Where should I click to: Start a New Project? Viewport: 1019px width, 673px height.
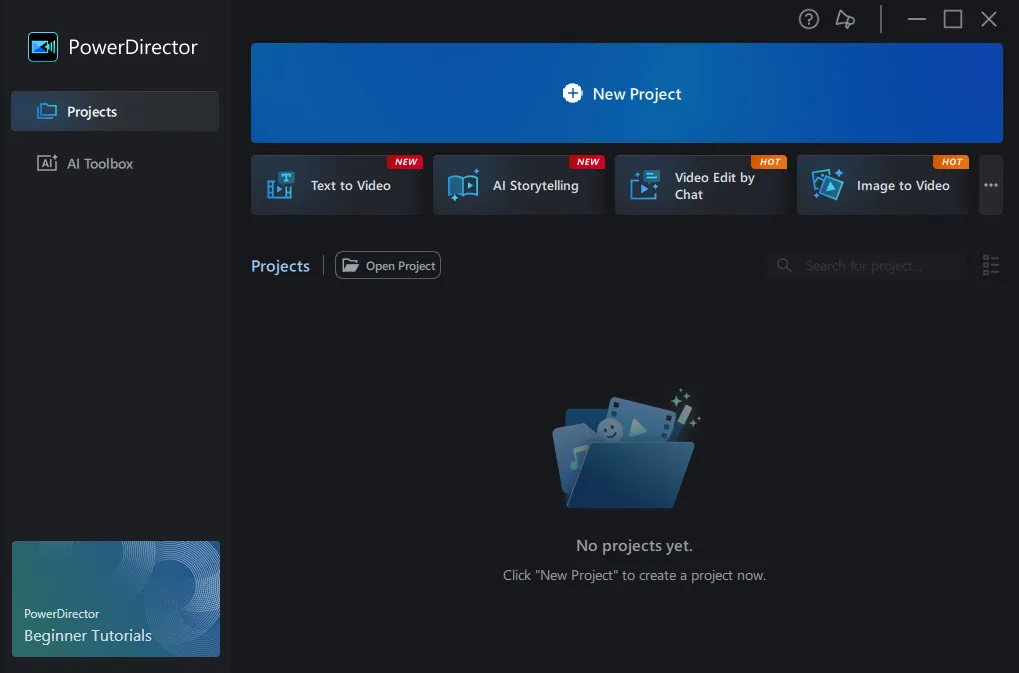point(626,93)
